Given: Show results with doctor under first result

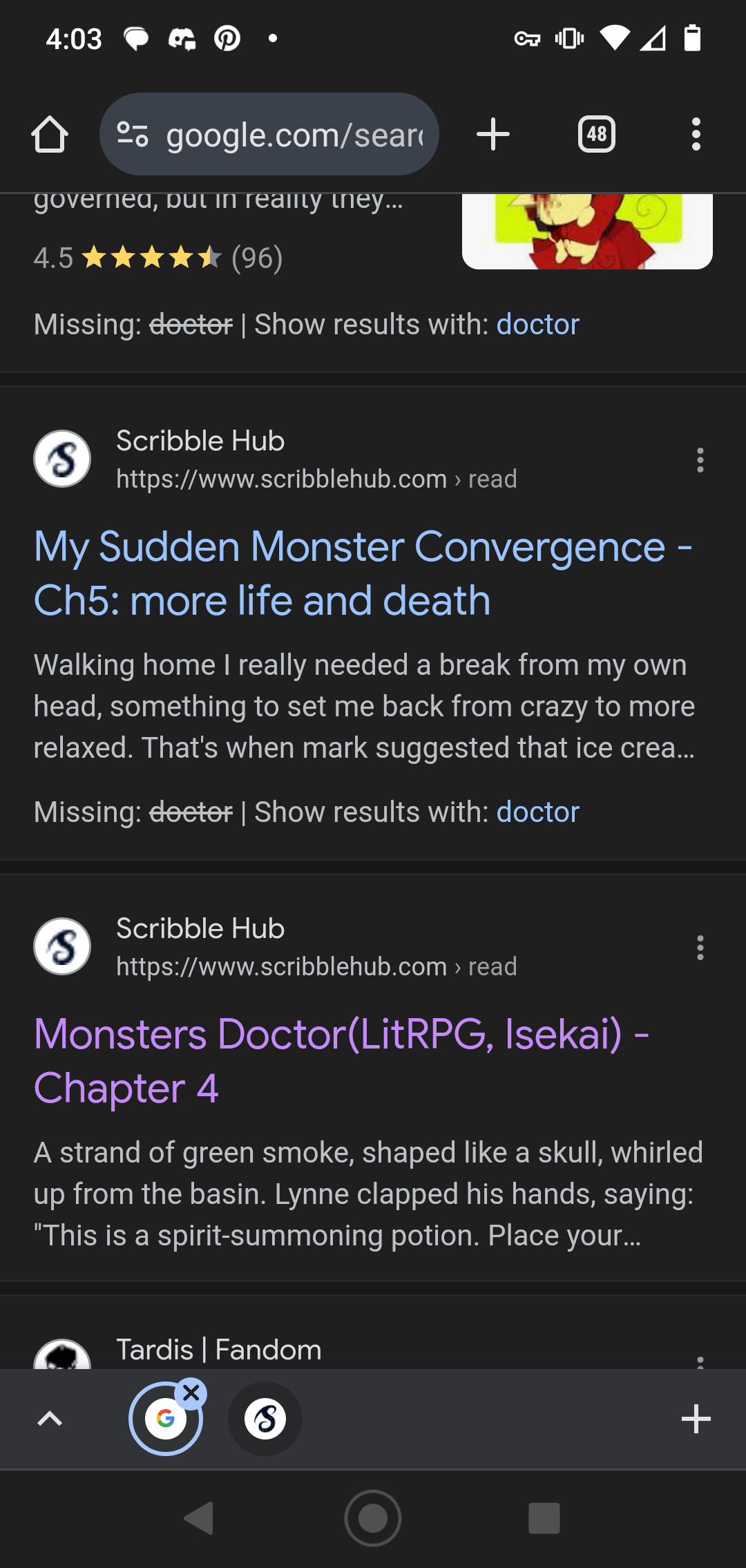Looking at the screenshot, I should click(537, 324).
